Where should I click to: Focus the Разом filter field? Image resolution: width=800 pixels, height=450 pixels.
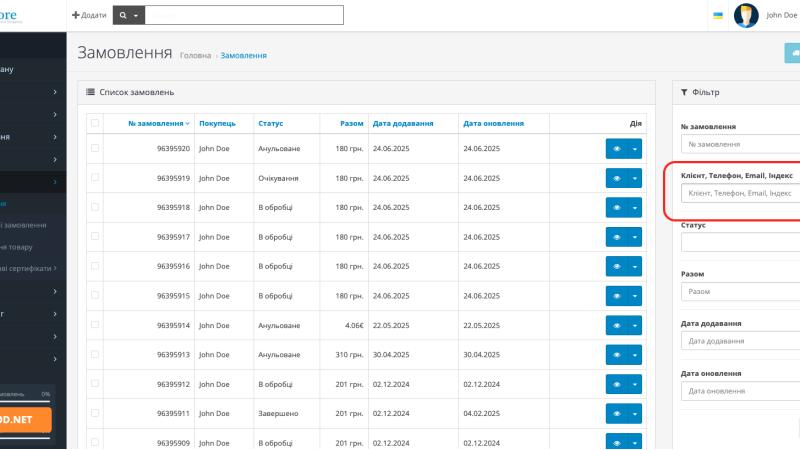(740, 292)
